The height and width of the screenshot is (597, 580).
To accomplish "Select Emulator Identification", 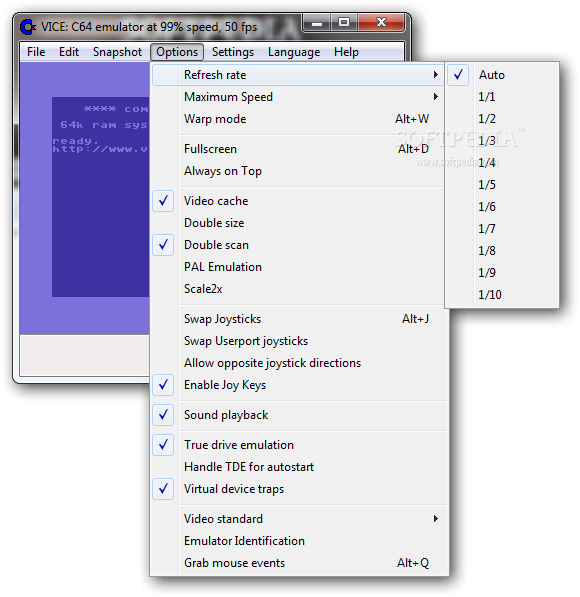I will pyautogui.click(x=298, y=541).
